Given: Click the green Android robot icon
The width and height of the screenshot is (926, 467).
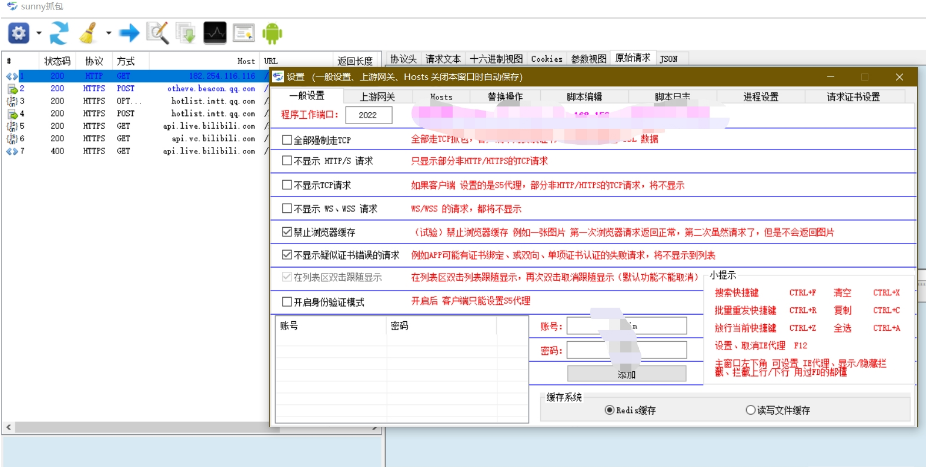Looking at the screenshot, I should click(272, 33).
